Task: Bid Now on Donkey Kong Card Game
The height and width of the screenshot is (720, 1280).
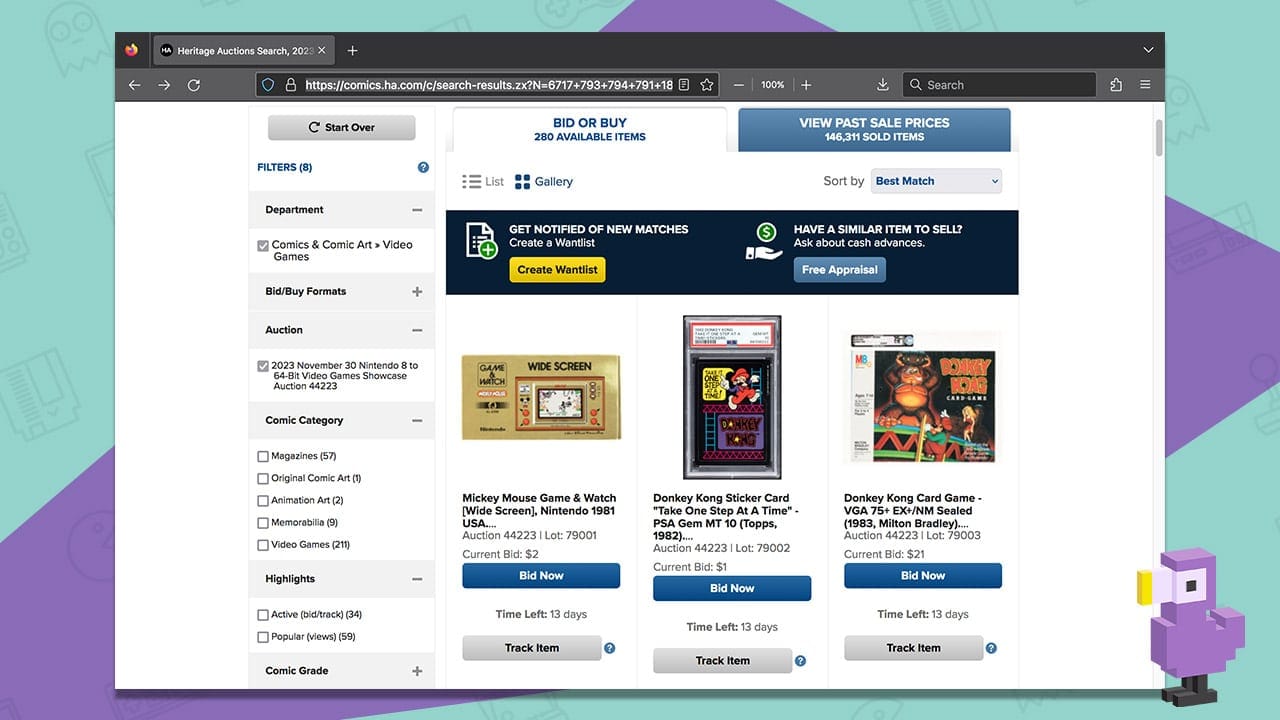Action: point(923,576)
